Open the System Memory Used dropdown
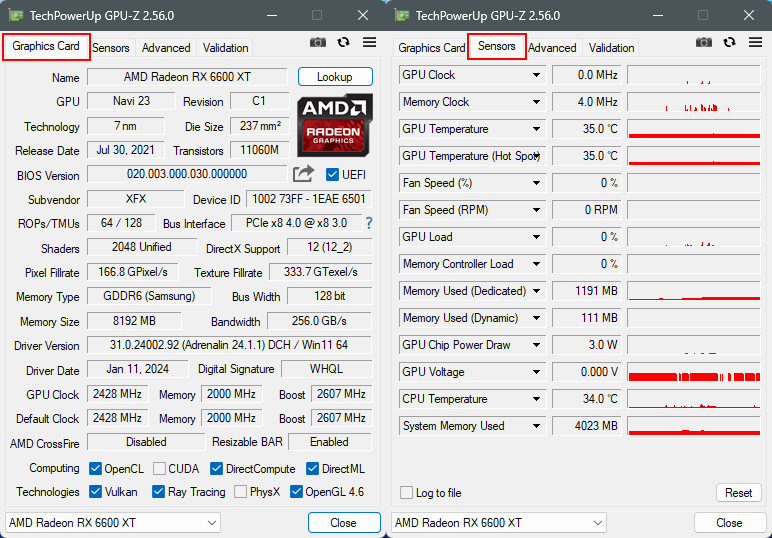Viewport: 772px width, 538px height. [536, 426]
